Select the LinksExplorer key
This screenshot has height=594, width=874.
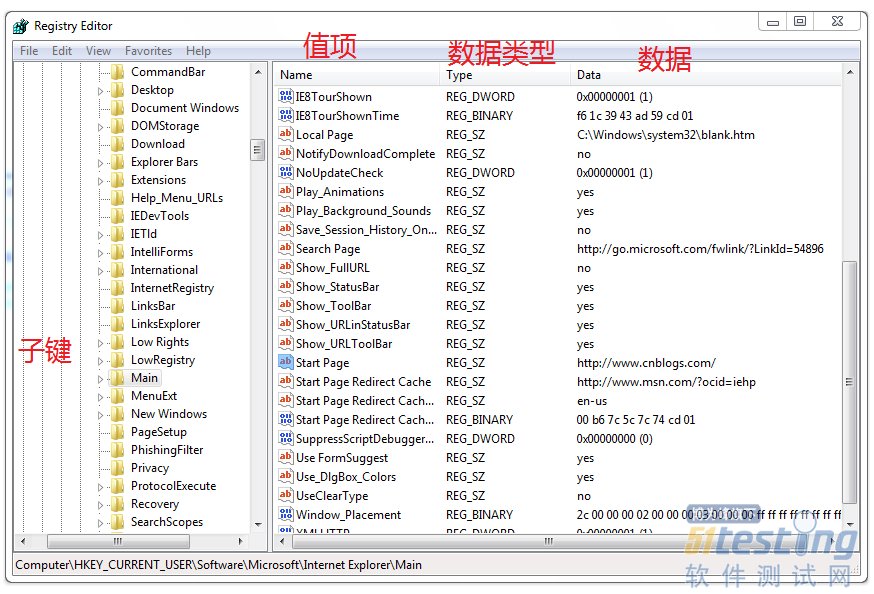(165, 324)
